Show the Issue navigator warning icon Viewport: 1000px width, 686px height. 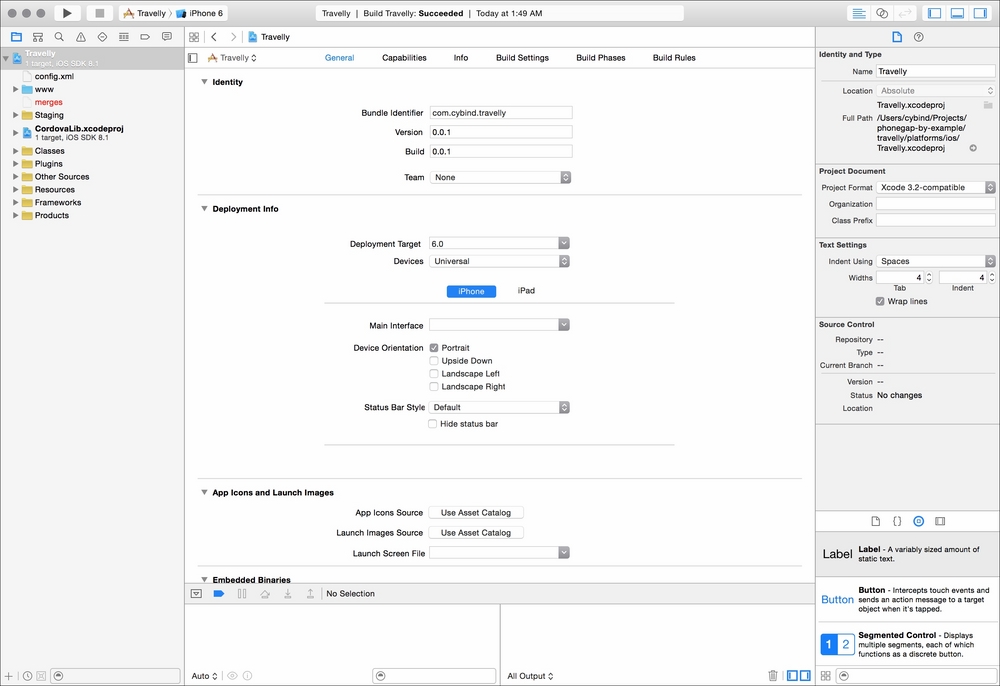[81, 37]
